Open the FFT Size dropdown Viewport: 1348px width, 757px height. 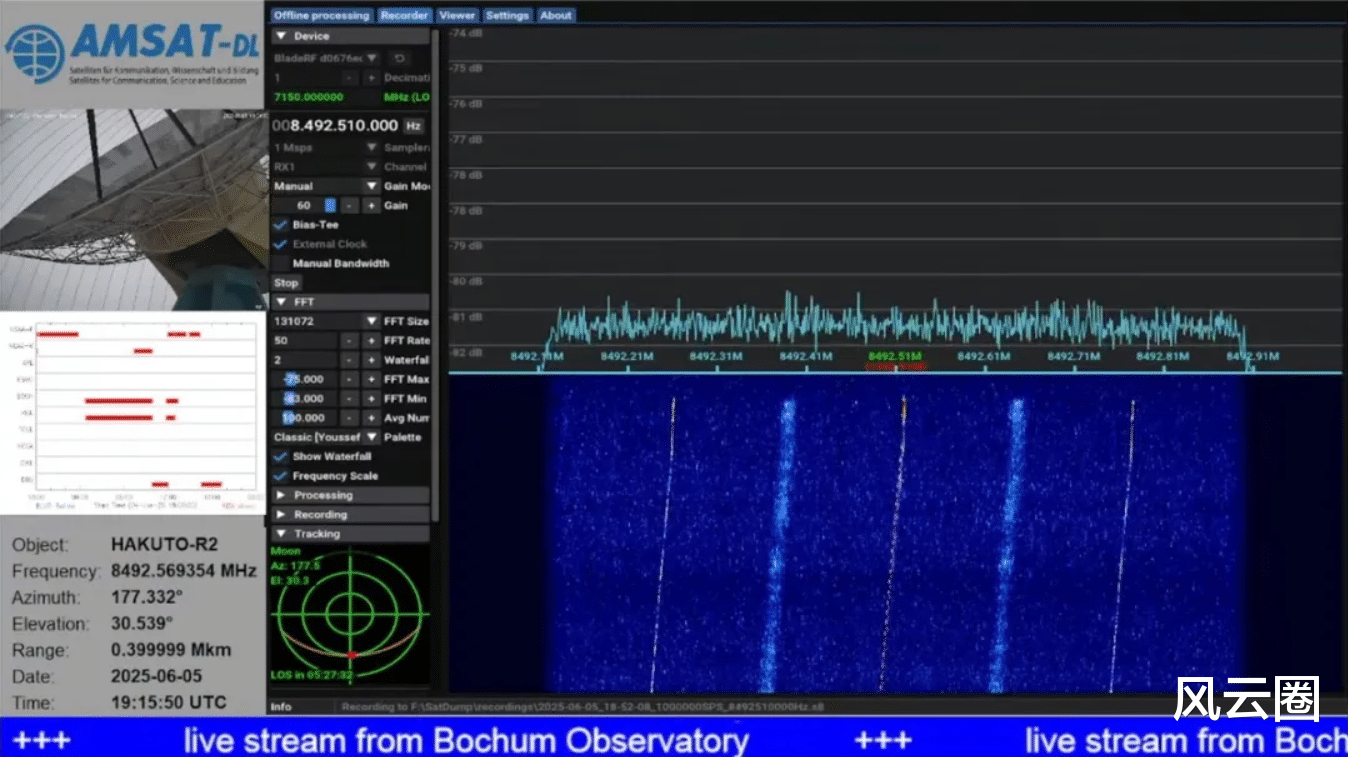tap(325, 322)
